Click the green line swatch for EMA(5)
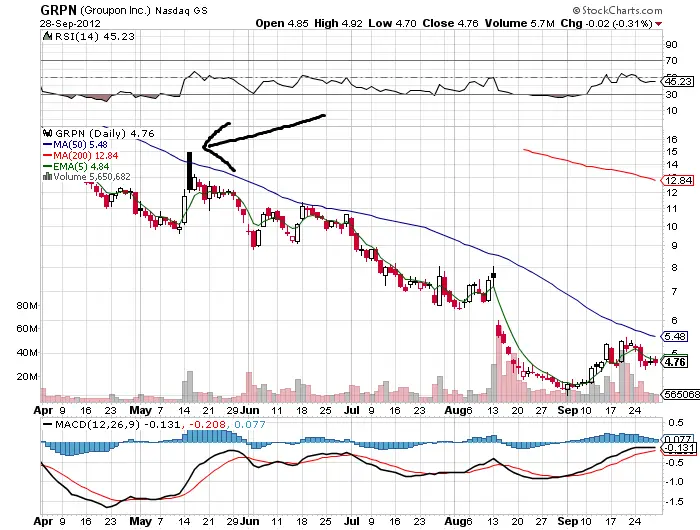This screenshot has width=700, height=530. point(48,166)
